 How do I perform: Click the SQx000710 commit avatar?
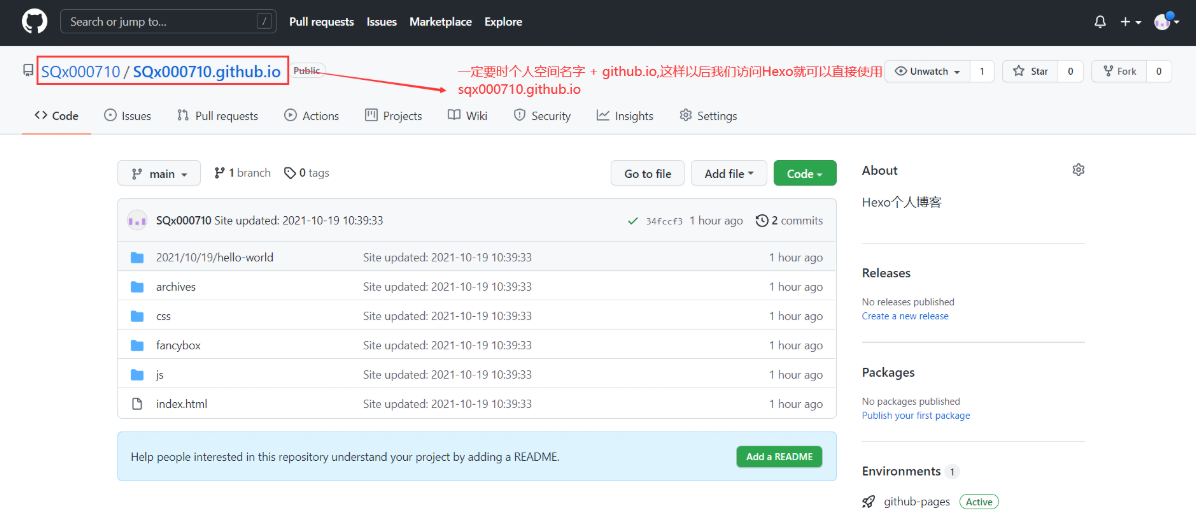[x=137, y=220]
